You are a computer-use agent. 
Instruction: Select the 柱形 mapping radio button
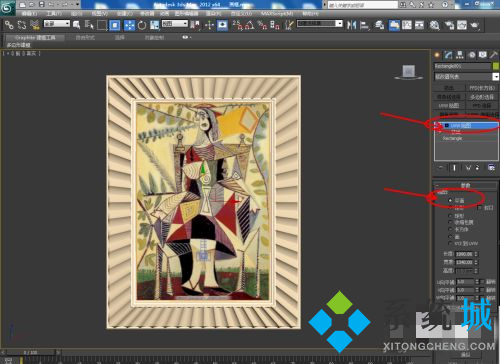450,208
